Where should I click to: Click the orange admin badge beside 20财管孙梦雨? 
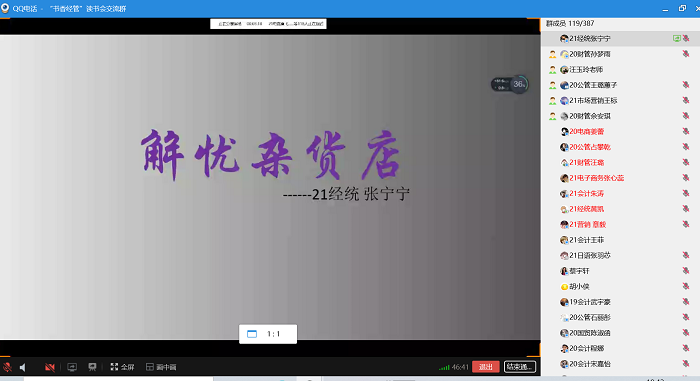point(553,54)
